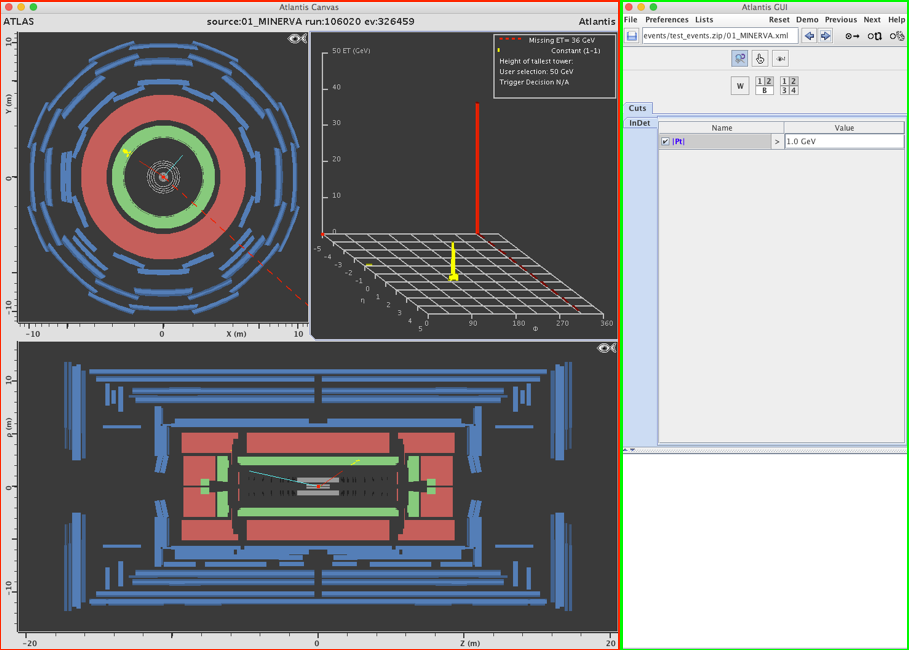The image size is (909, 650).
Task: Go to previous event with left arrow
Action: (x=809, y=36)
